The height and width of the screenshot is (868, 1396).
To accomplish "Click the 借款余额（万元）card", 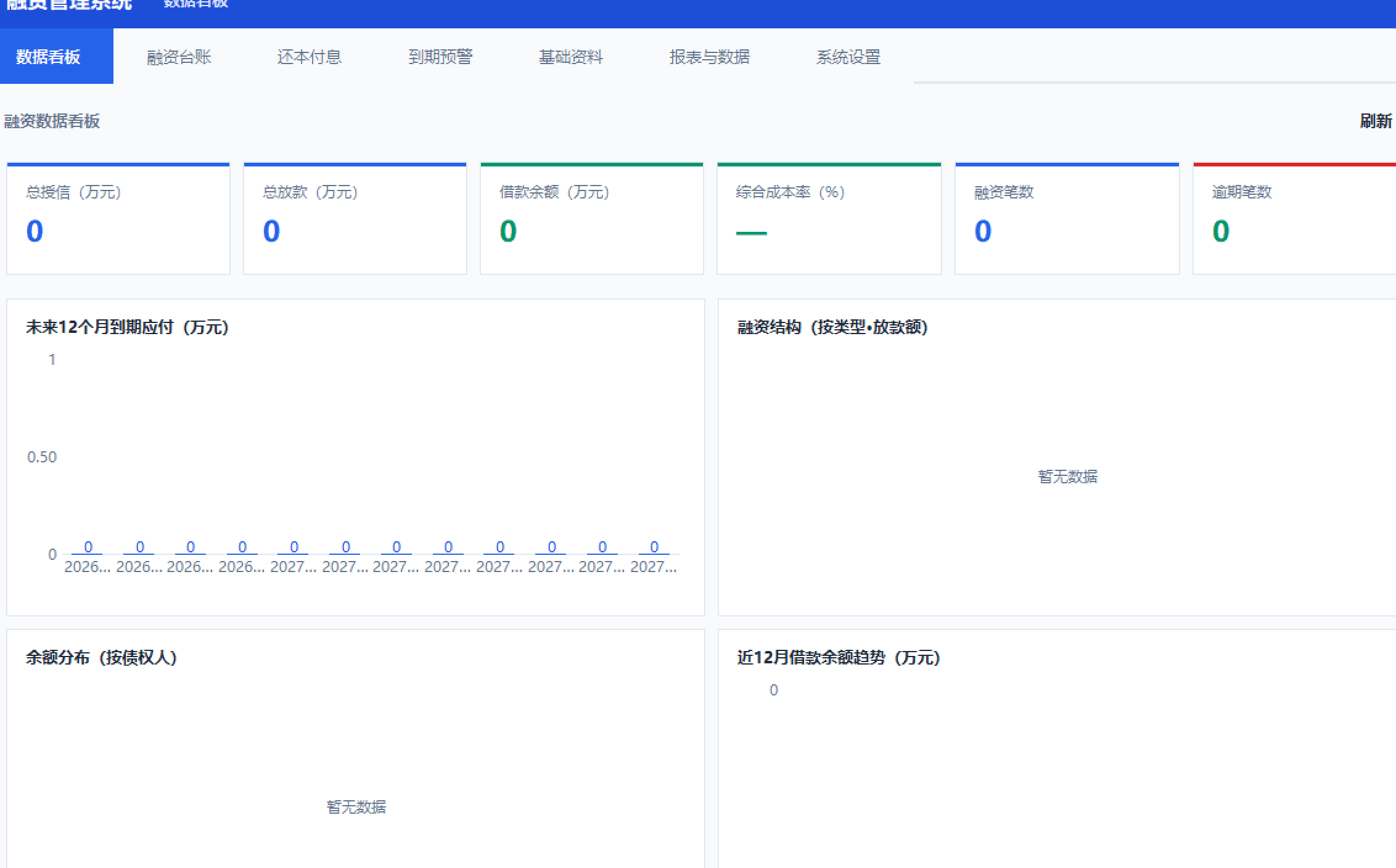I will 592,218.
